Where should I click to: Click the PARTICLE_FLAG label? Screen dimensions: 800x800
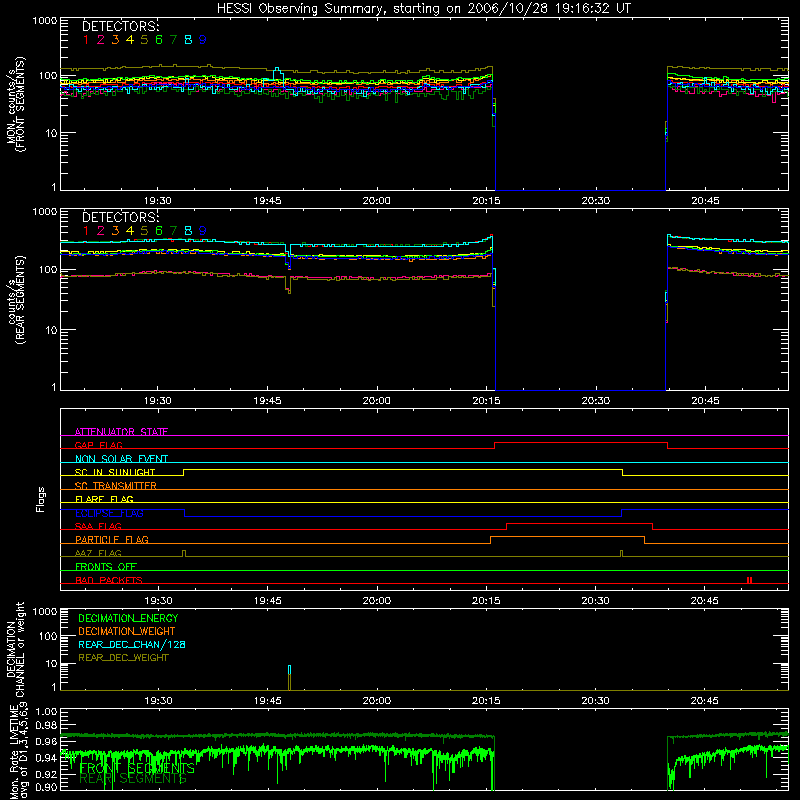click(x=112, y=539)
